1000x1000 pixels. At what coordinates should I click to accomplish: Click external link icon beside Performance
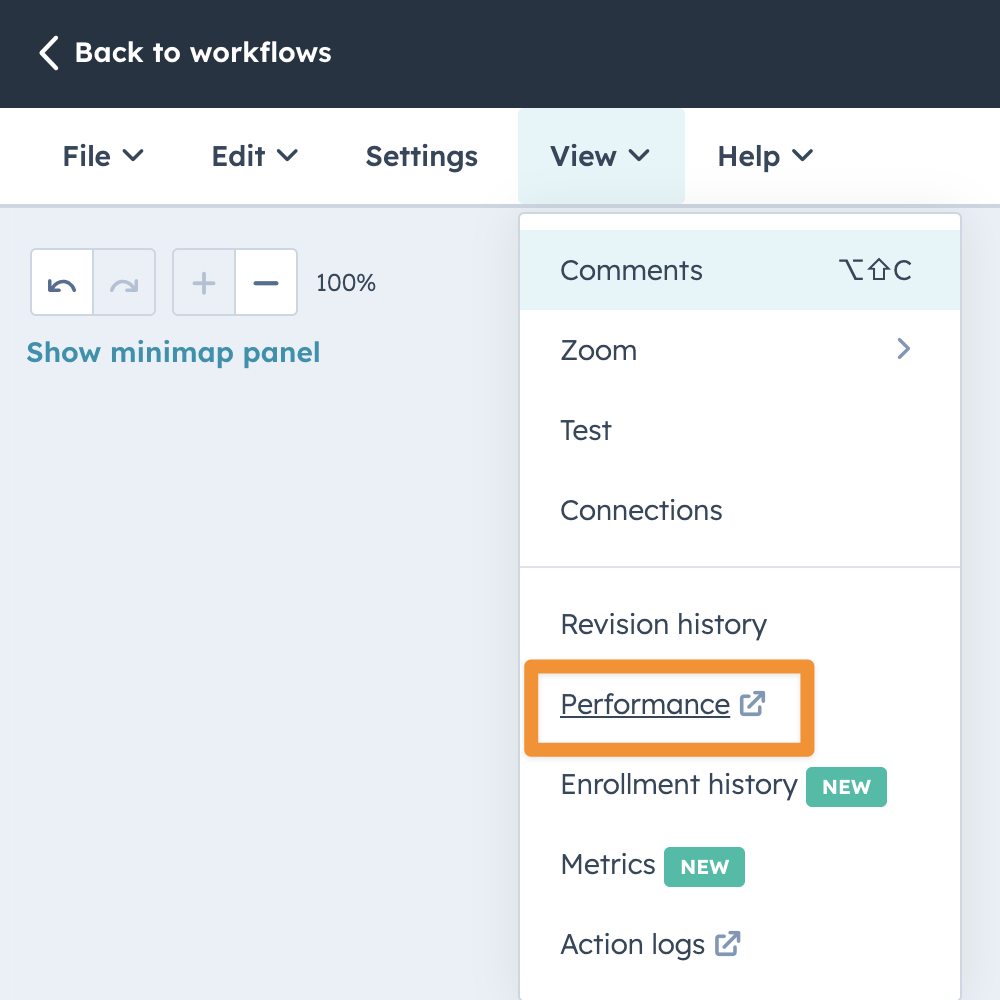coord(752,704)
